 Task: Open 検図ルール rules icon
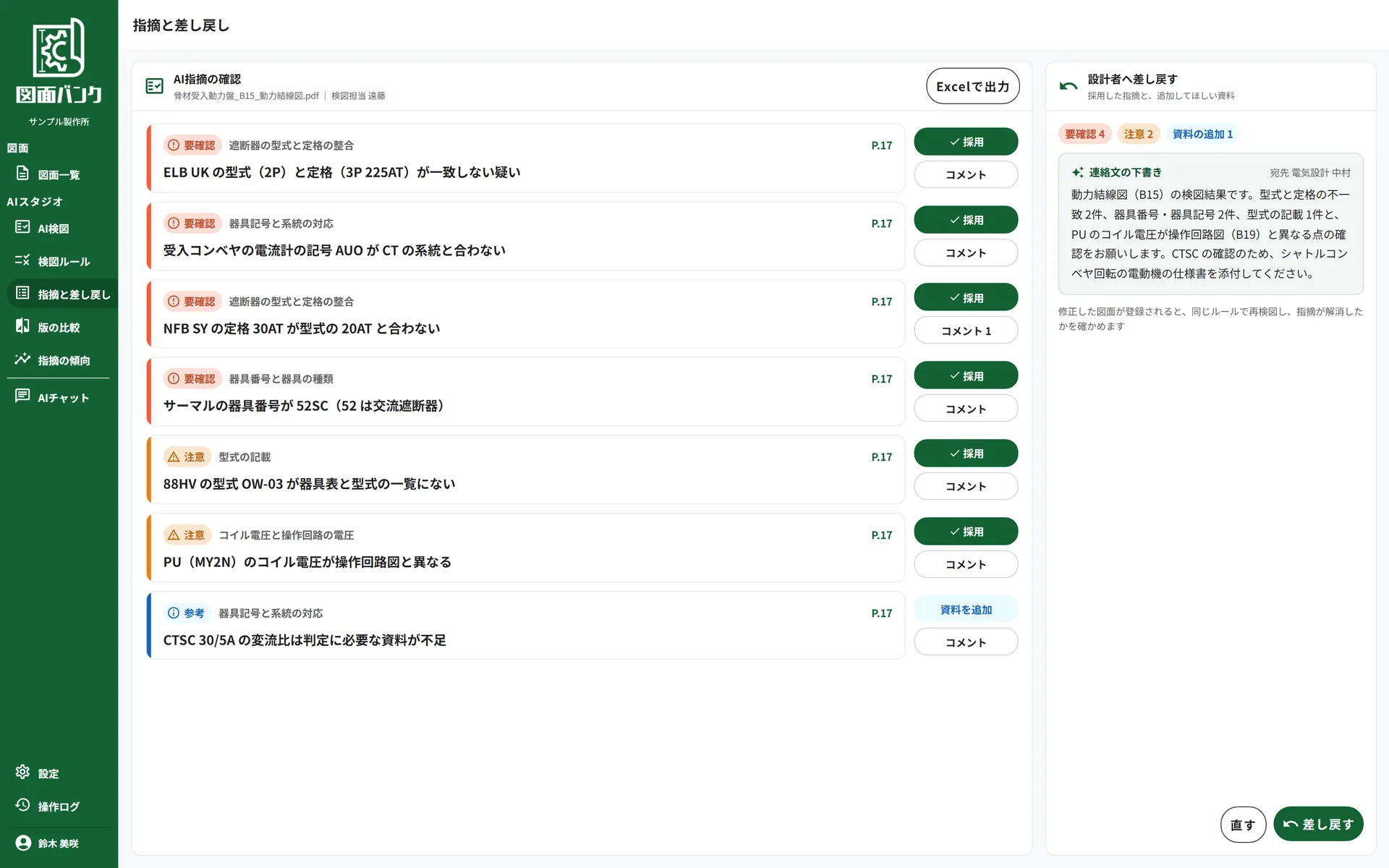point(22,260)
